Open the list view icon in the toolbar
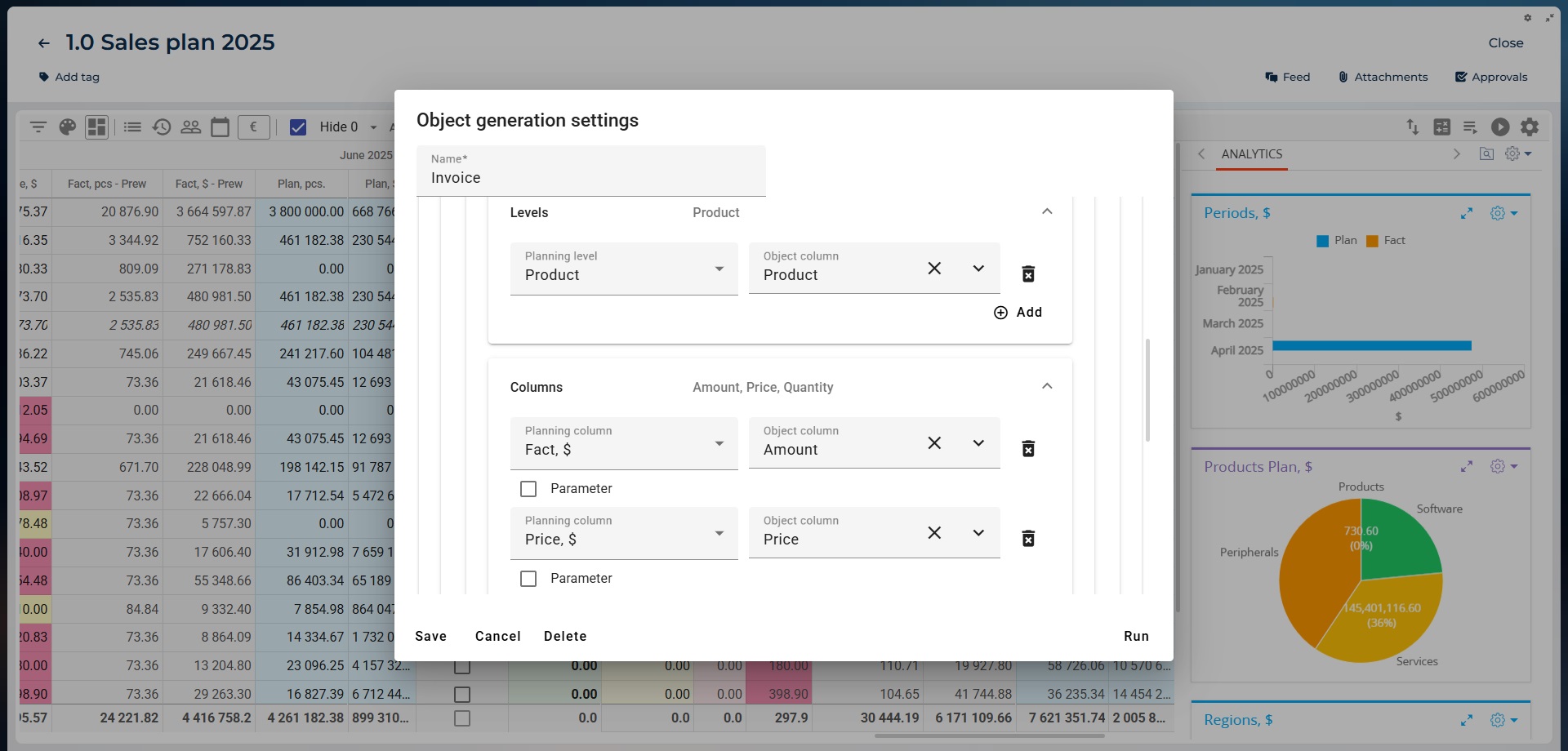The image size is (1568, 751). [x=132, y=127]
